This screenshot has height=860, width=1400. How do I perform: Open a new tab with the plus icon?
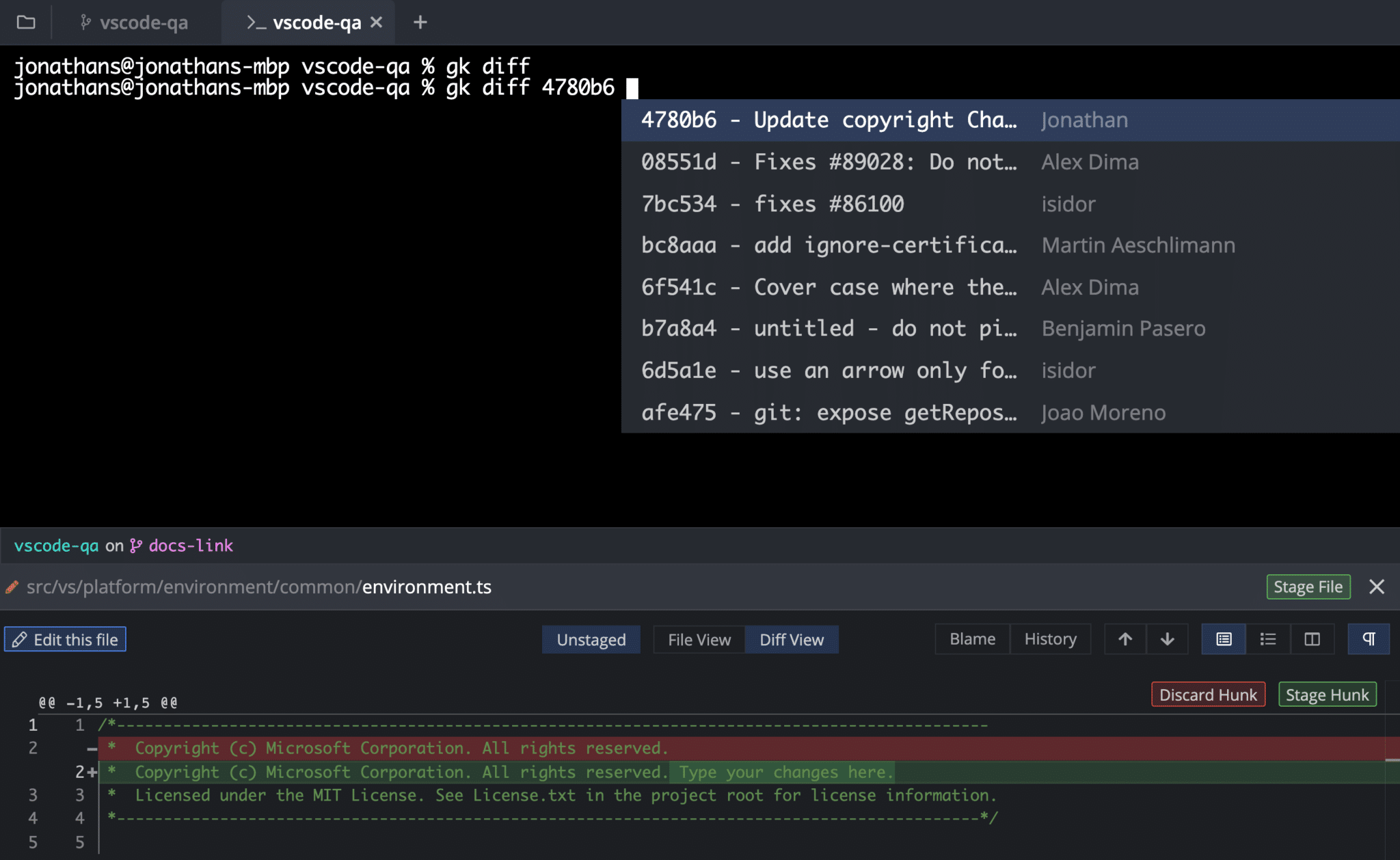420,22
